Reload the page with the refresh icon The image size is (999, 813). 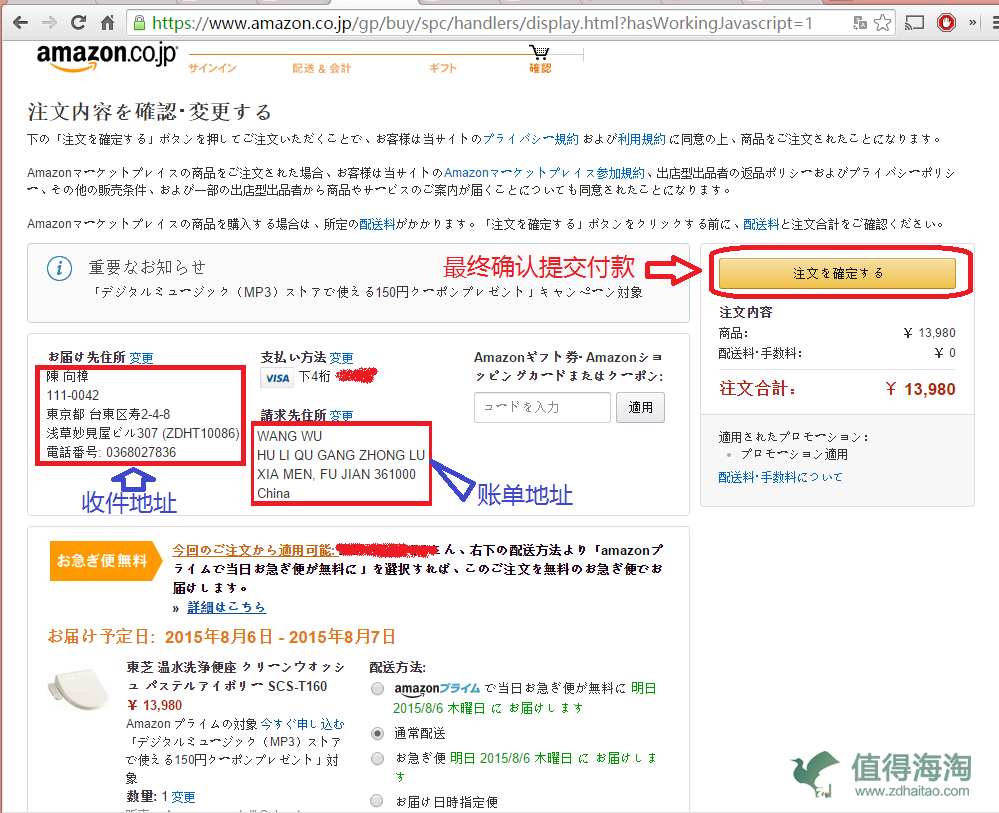tap(78, 24)
